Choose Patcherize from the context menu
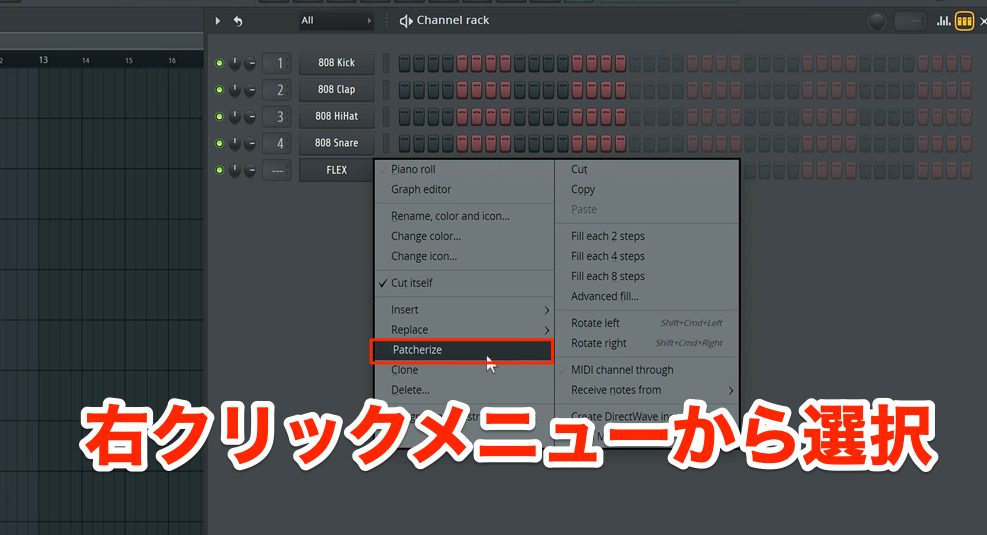987x535 pixels. coord(461,350)
